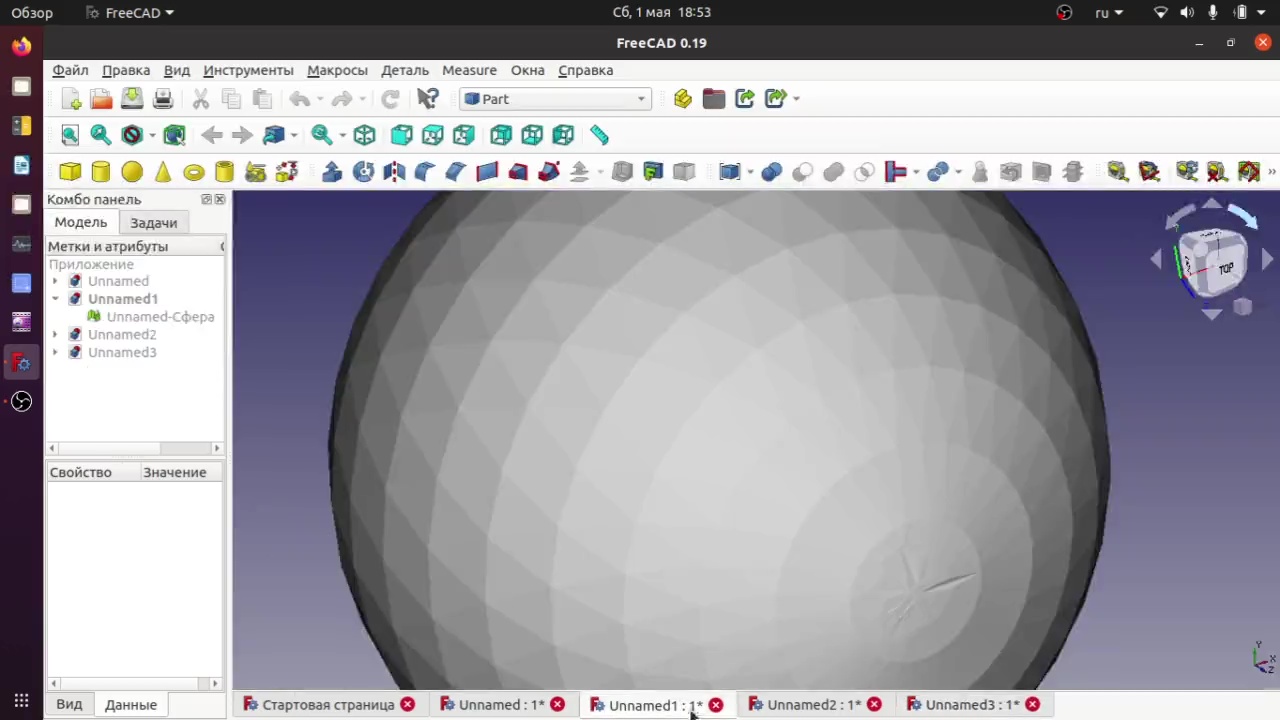This screenshot has width=1280, height=720.
Task: Fit all content with the Fit All icon
Action: pos(70,135)
